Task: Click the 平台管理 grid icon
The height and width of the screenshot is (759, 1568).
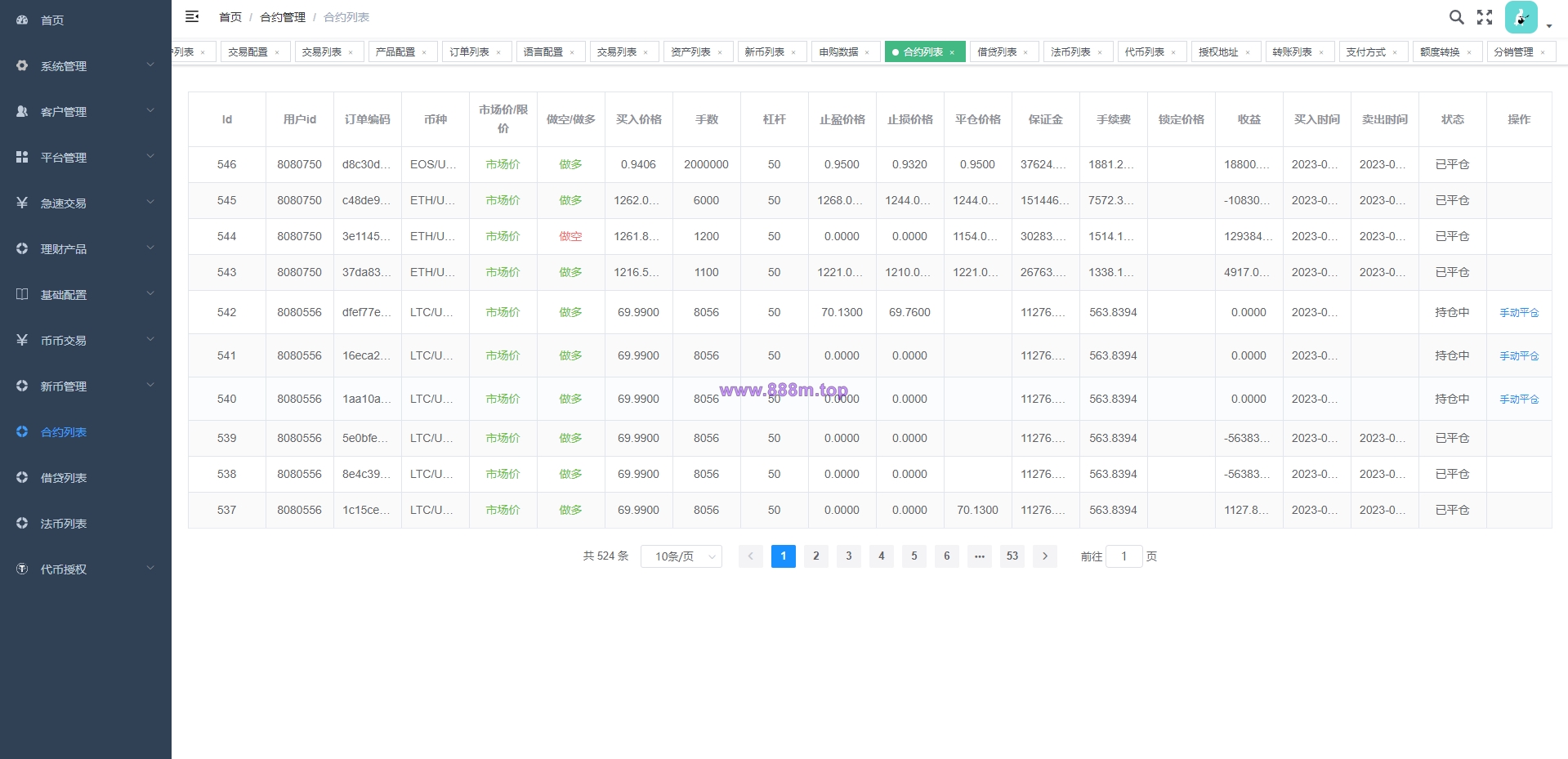Action: tap(22, 157)
